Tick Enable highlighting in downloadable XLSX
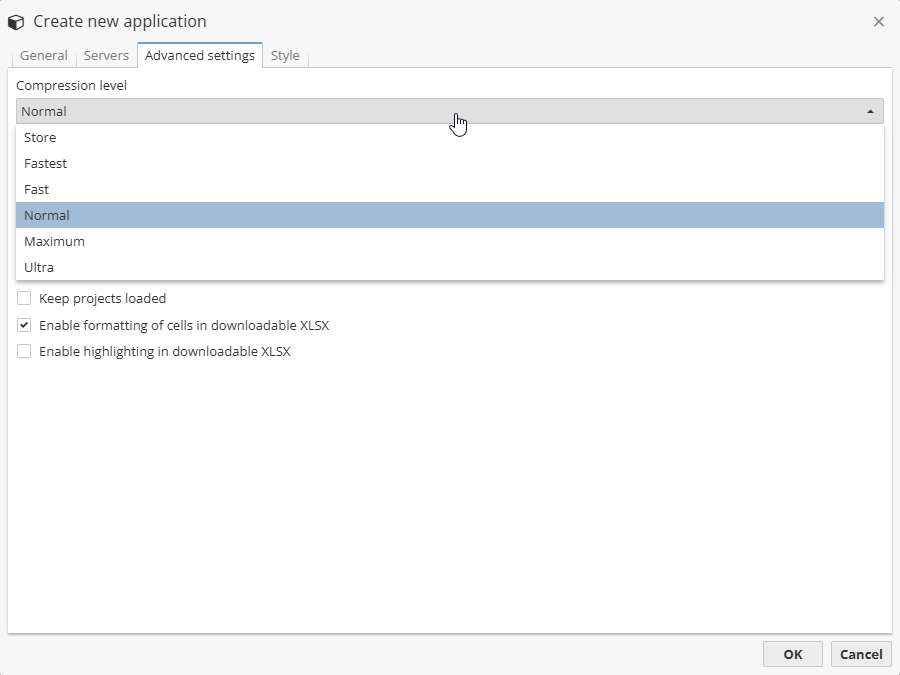900x675 pixels. (24, 351)
